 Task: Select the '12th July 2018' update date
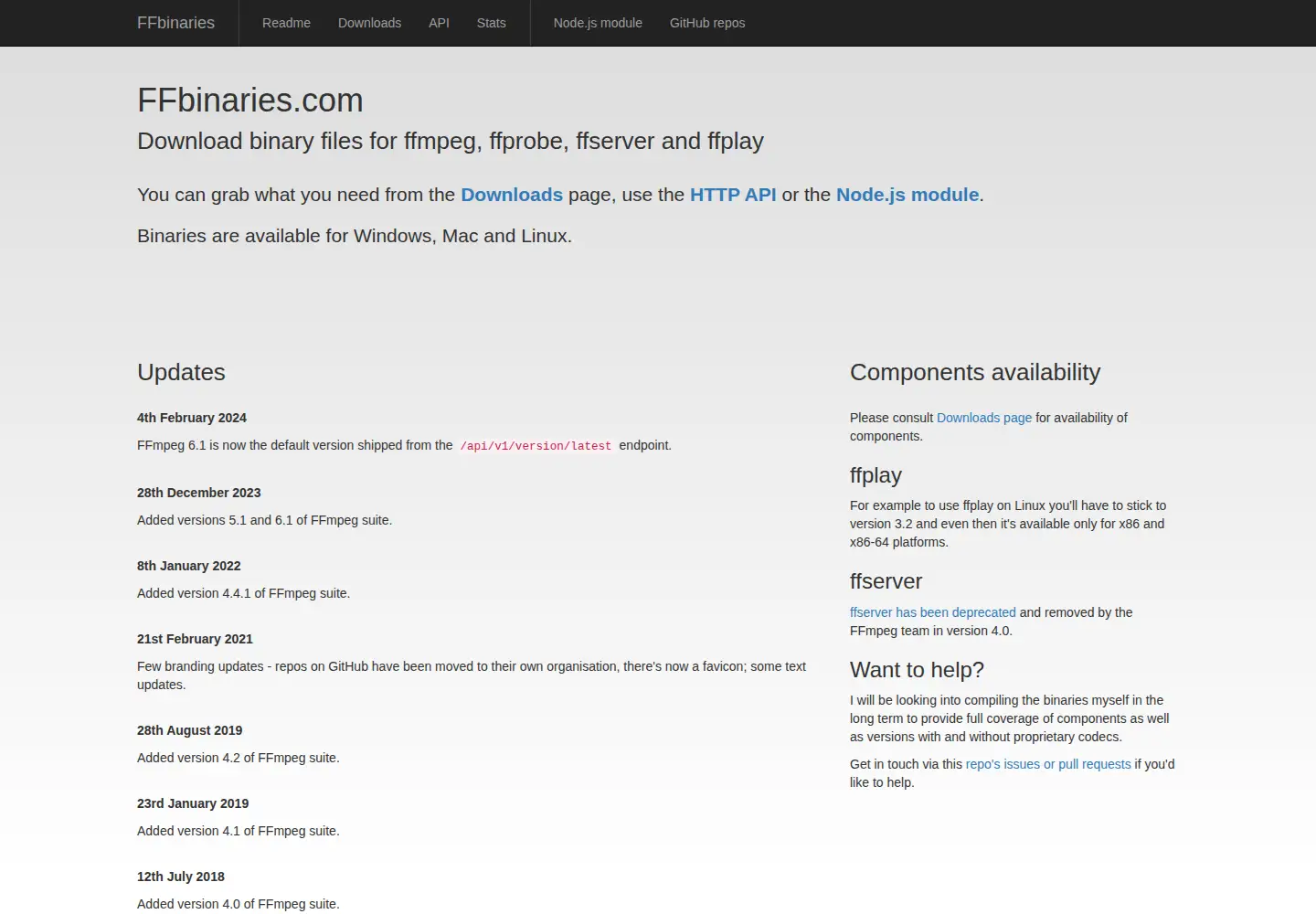[x=181, y=877]
